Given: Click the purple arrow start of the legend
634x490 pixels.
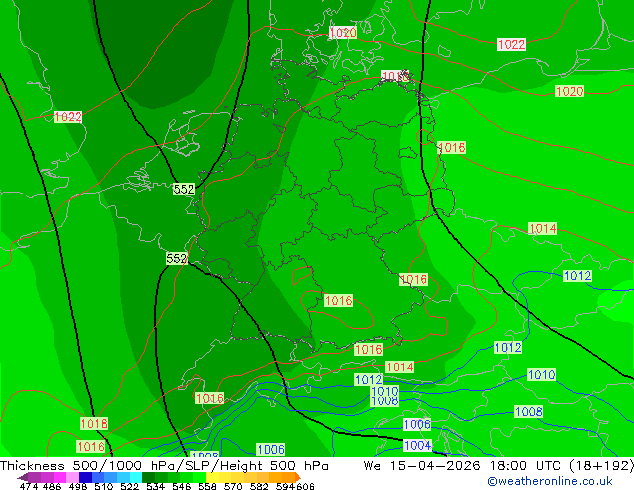Looking at the screenshot, I should 22,477.
